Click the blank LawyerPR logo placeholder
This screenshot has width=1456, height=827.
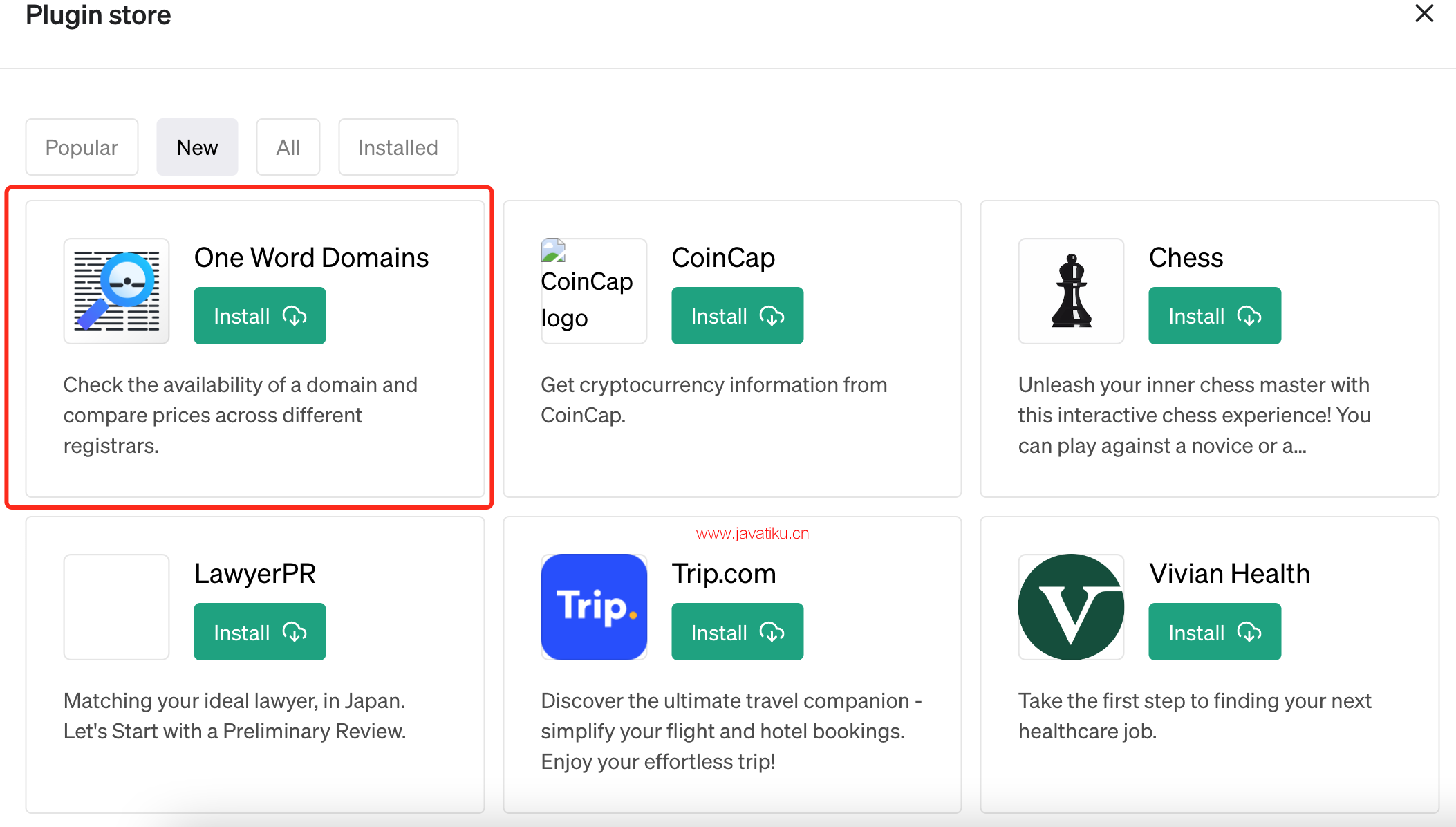[117, 607]
